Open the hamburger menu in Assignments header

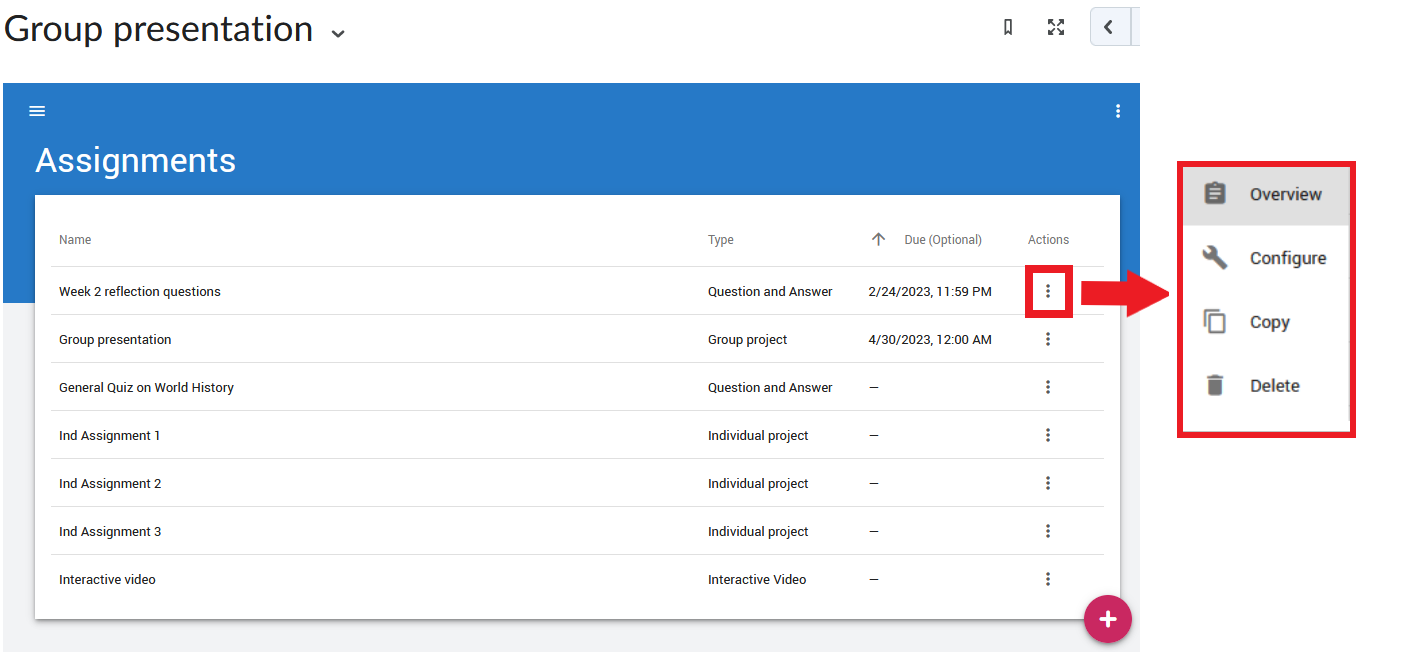tap(37, 111)
